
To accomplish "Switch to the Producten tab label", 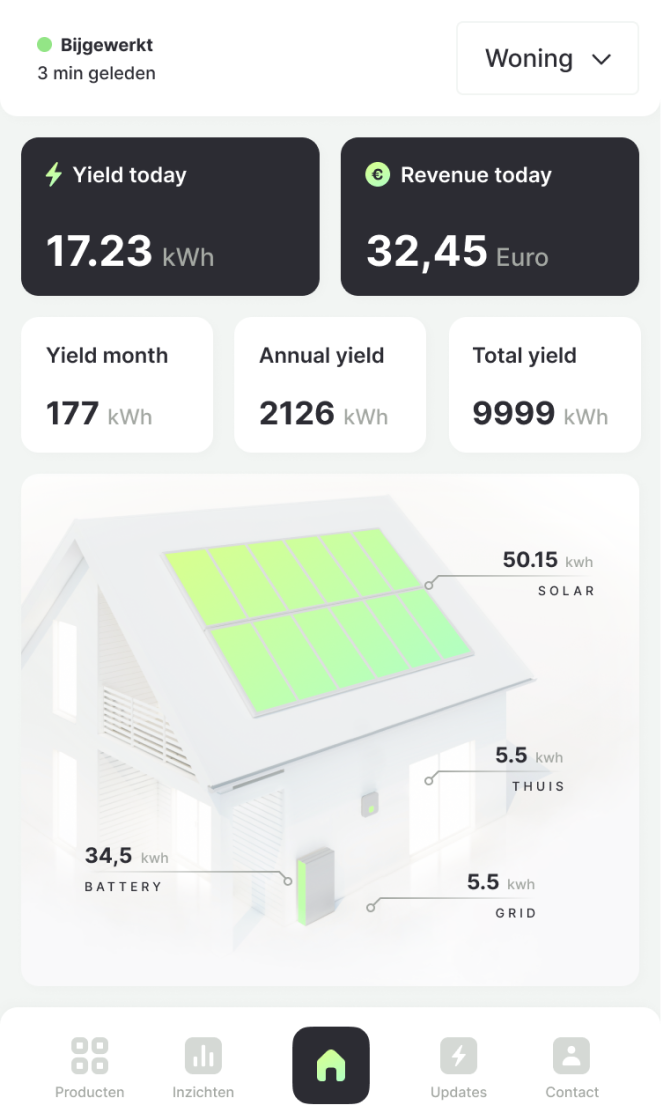I will 90,1092.
